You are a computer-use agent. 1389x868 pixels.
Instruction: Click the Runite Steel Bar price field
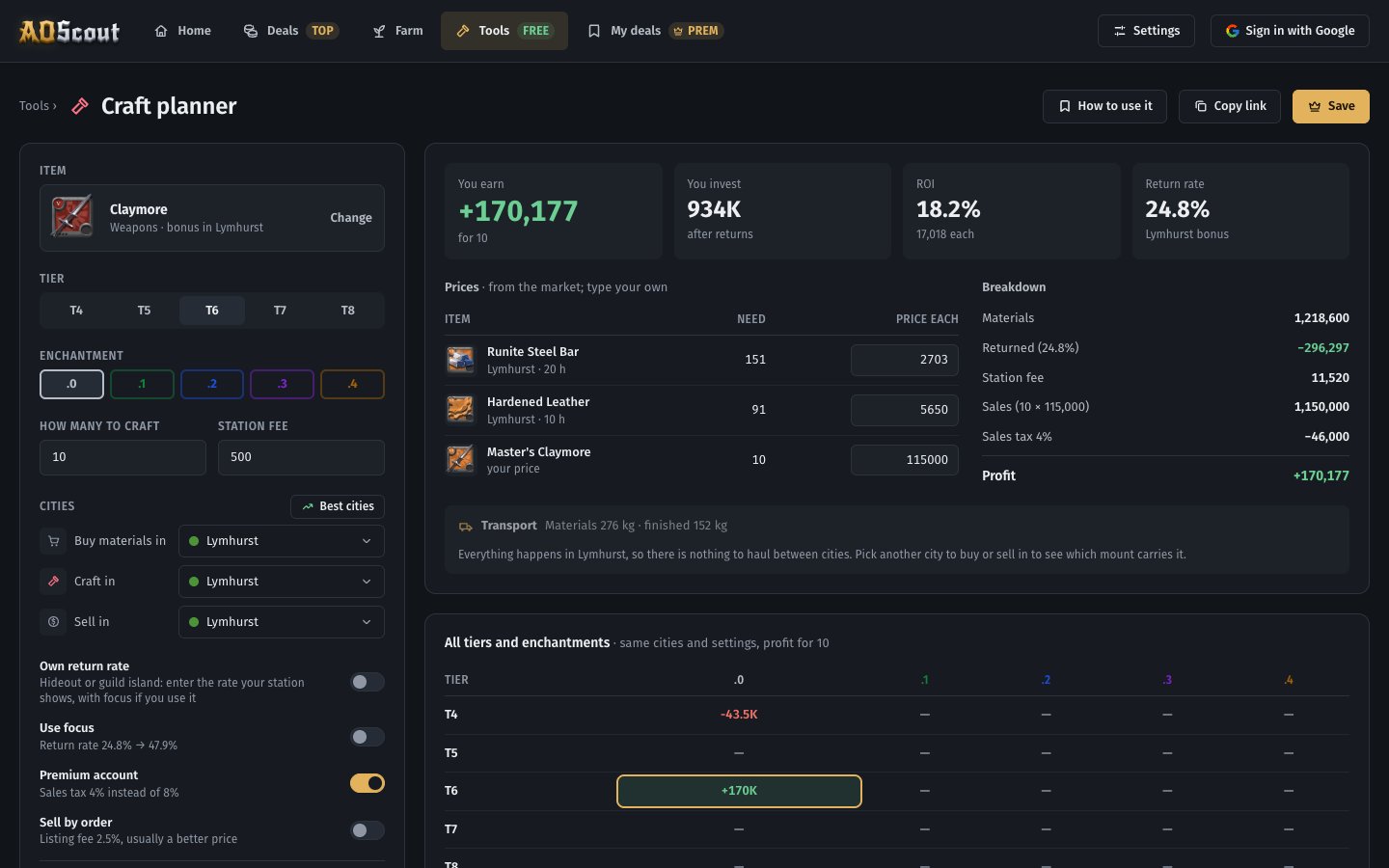pos(905,360)
